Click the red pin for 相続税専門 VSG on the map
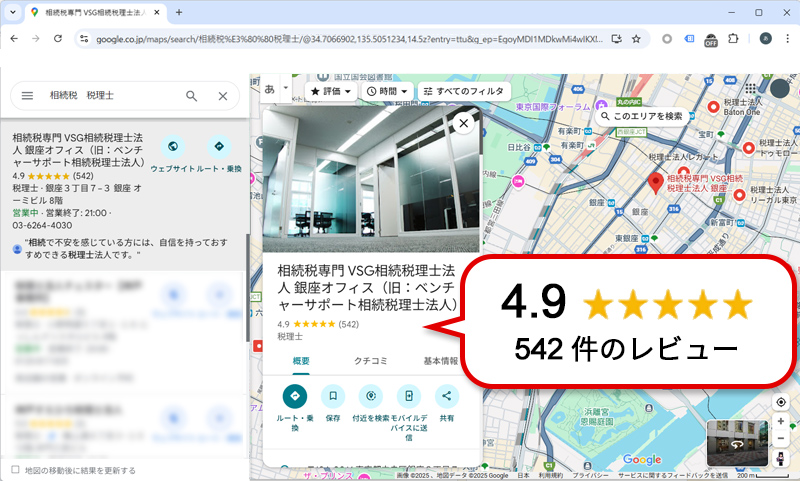800x481 pixels. point(656,183)
